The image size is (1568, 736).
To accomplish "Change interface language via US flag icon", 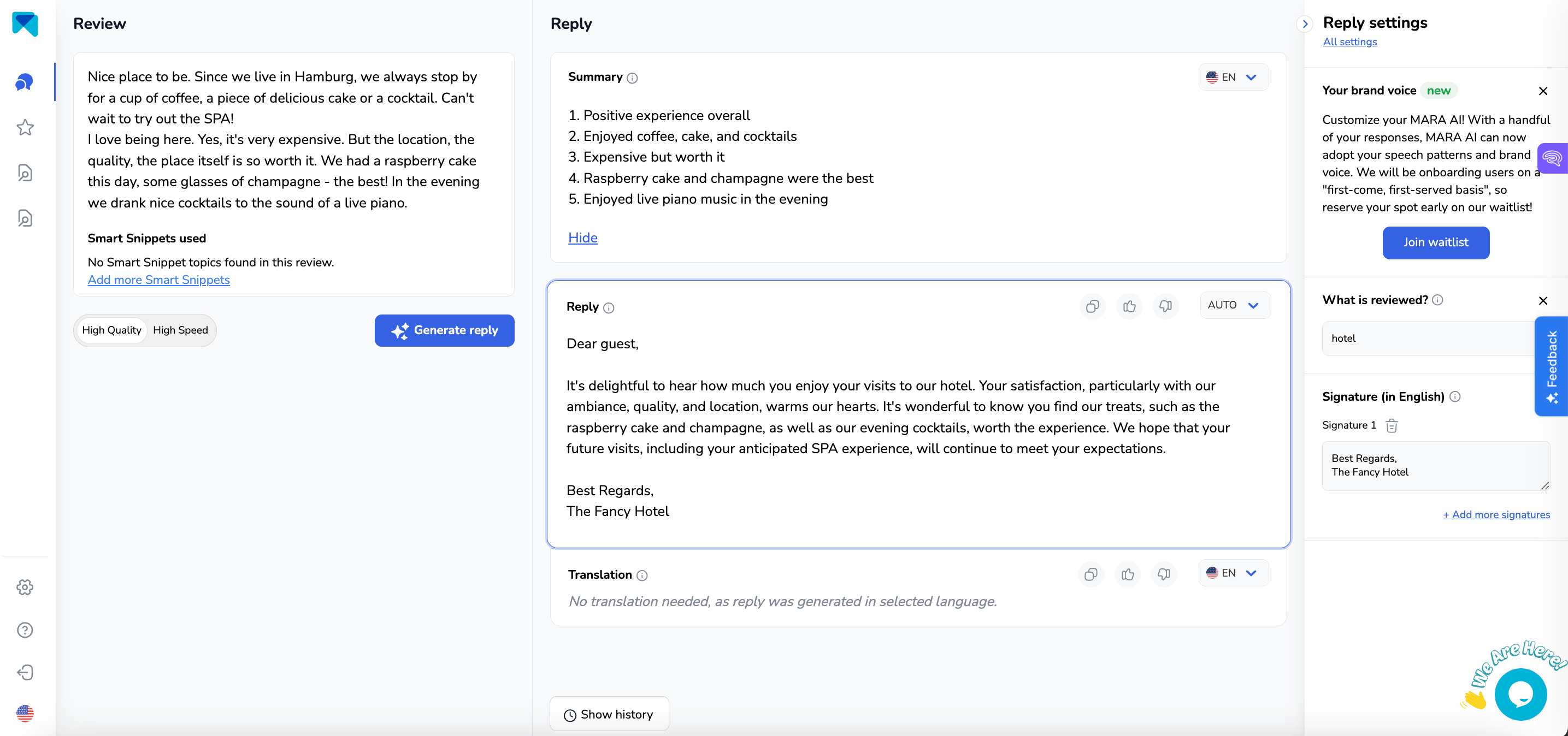I will (x=25, y=714).
